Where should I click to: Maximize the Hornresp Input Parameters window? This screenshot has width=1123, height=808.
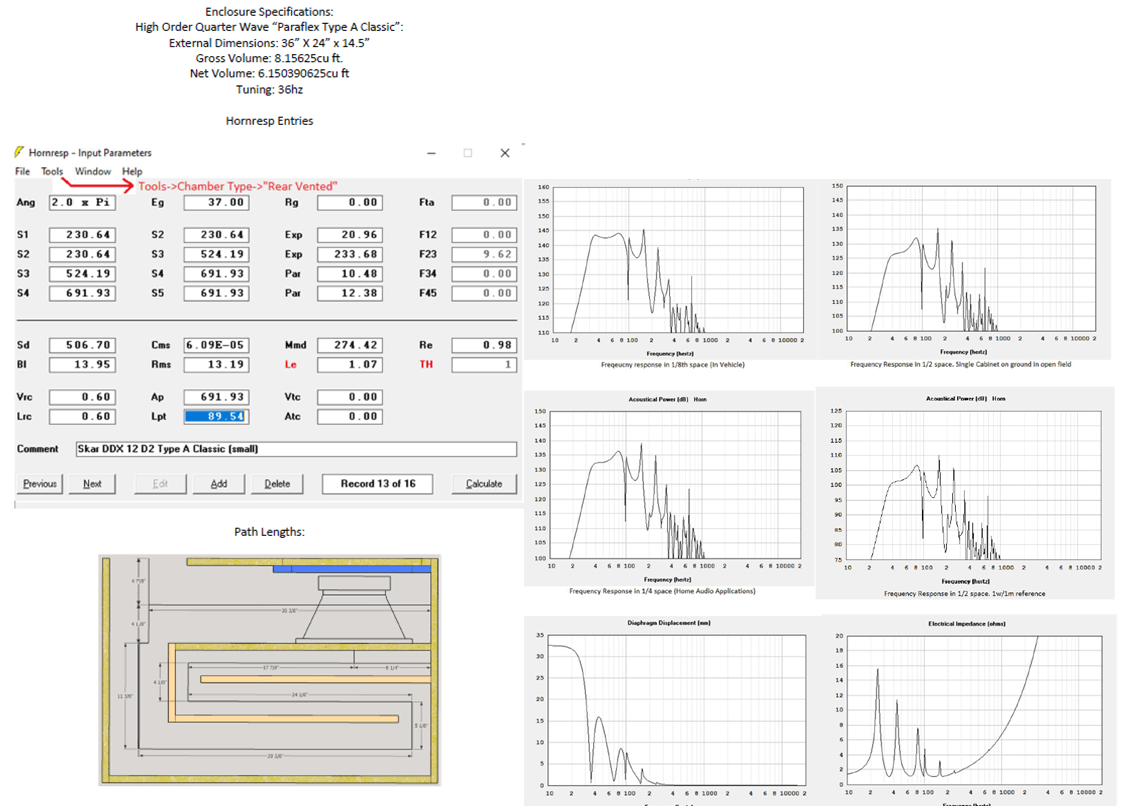pyautogui.click(x=468, y=153)
